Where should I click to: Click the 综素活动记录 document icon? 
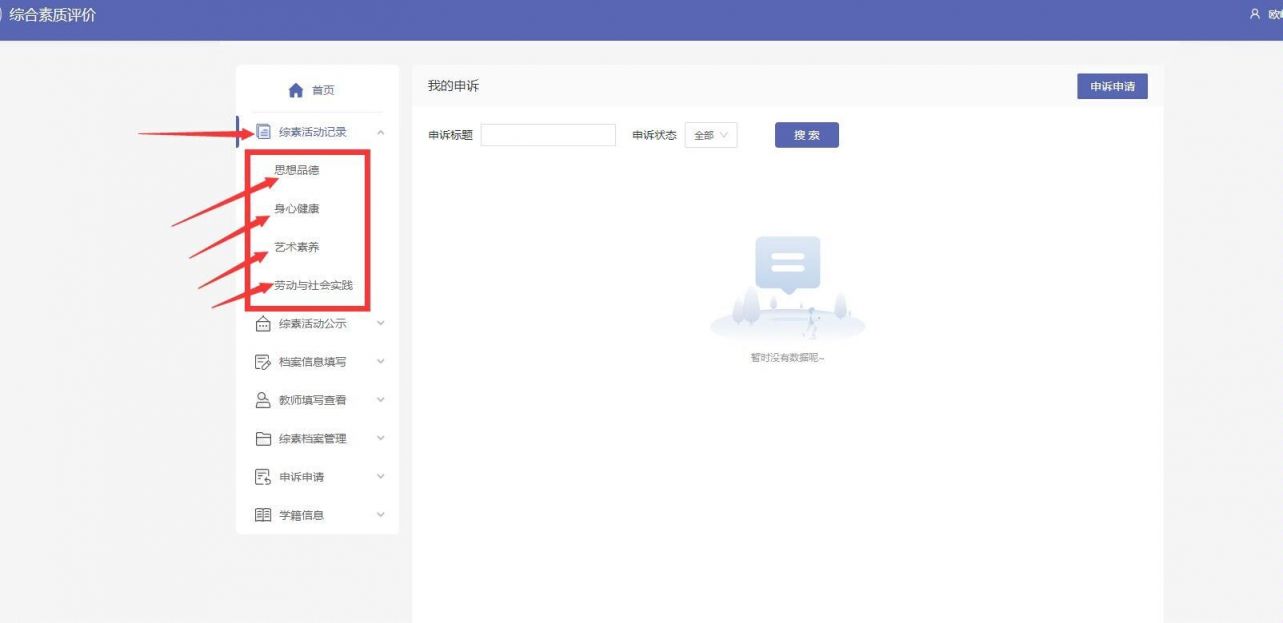pyautogui.click(x=262, y=130)
